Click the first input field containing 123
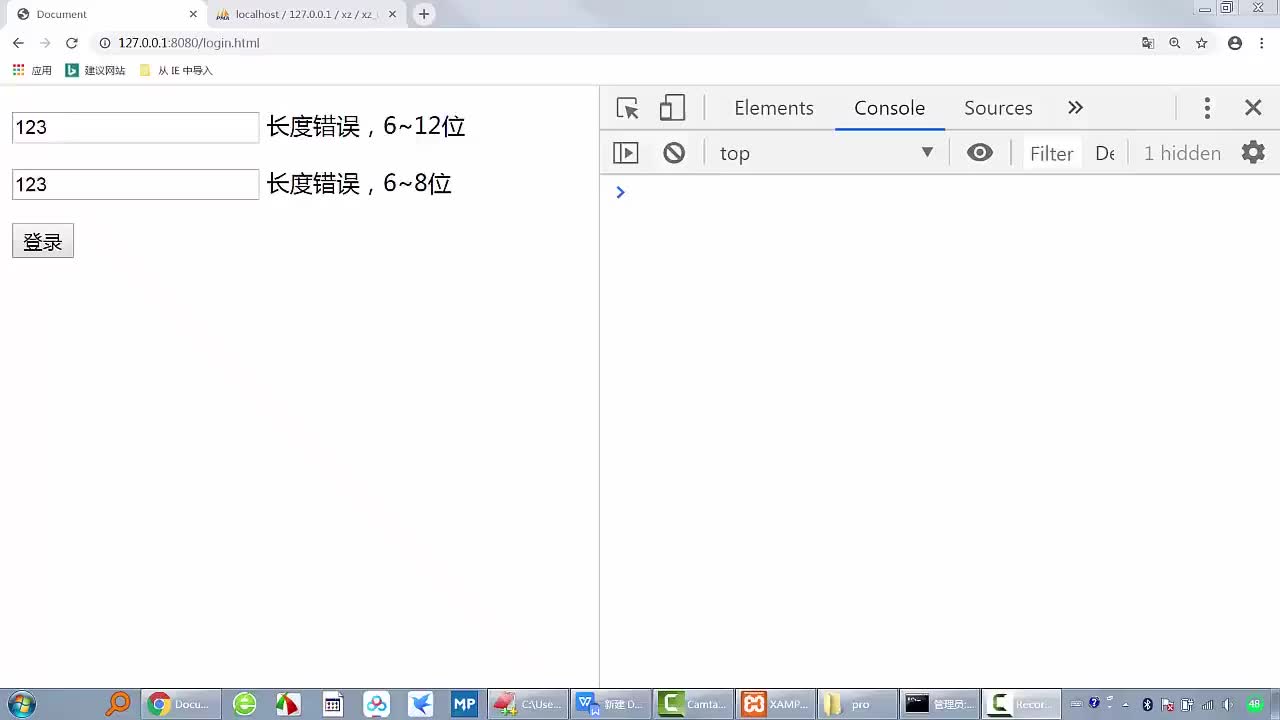 (135, 127)
